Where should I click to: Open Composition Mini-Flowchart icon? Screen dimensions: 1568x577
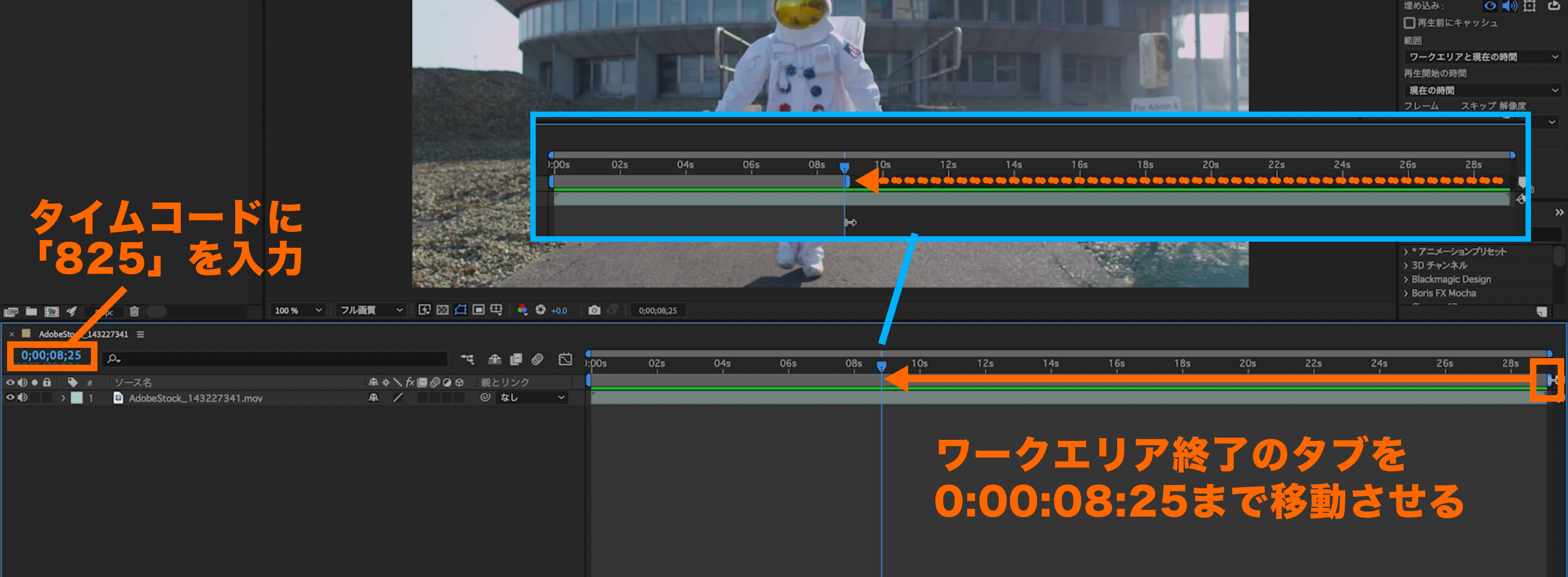coord(468,359)
